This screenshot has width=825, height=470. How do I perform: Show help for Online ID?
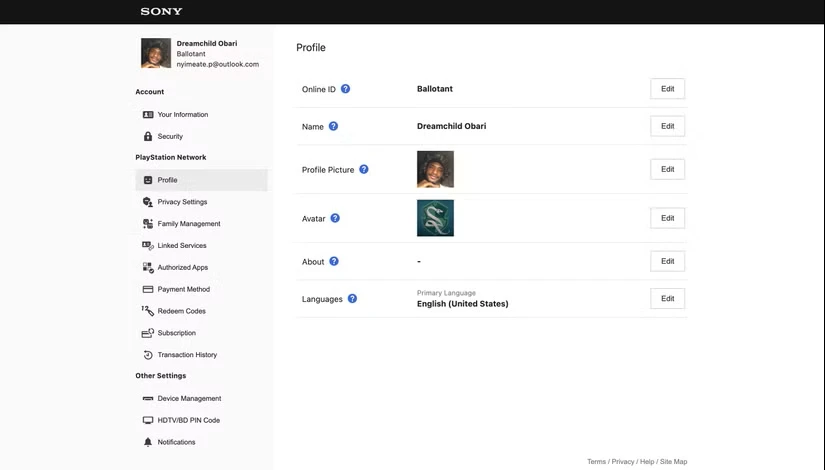point(345,89)
